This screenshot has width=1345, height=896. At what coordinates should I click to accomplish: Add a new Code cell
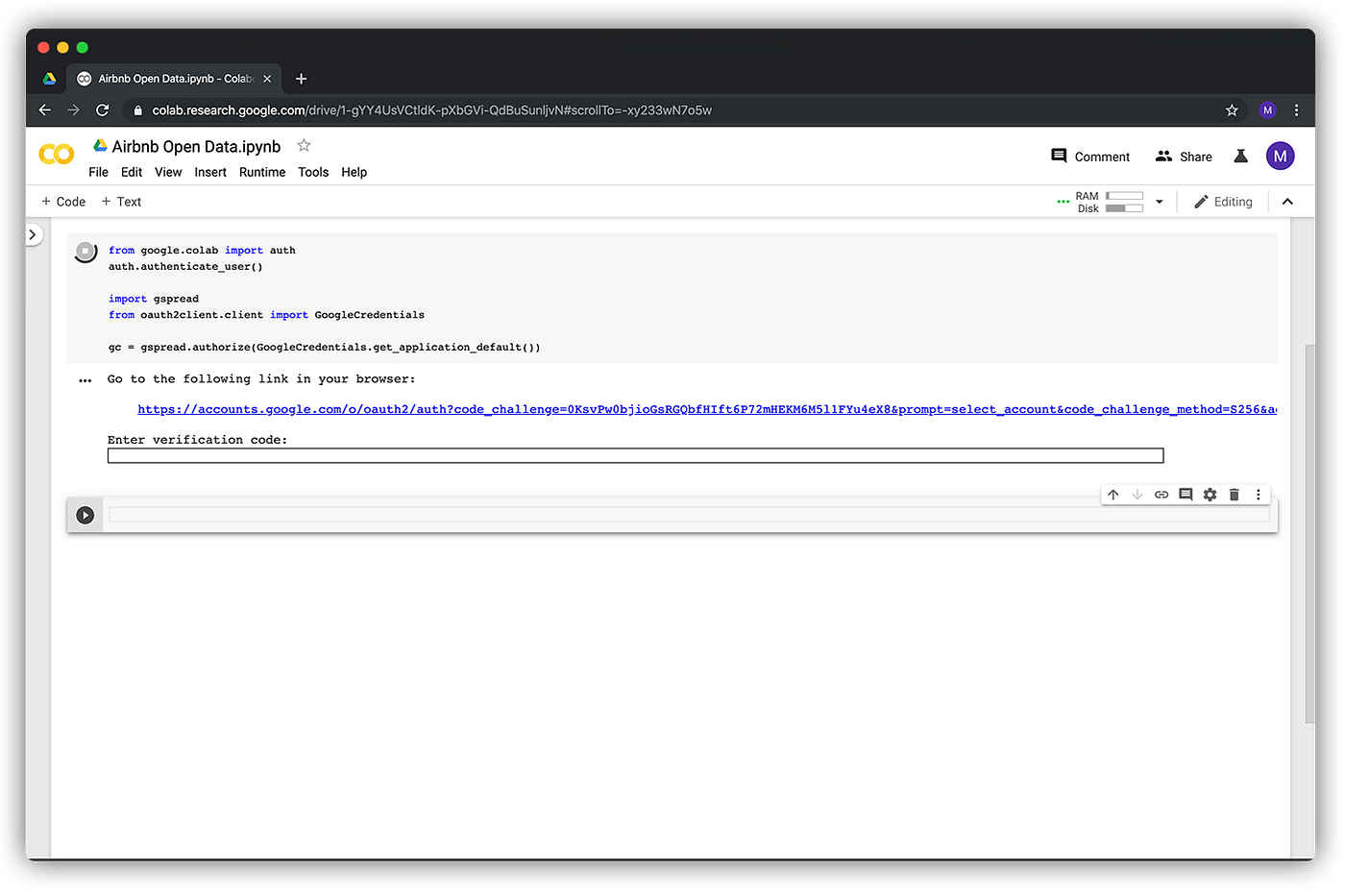click(63, 202)
